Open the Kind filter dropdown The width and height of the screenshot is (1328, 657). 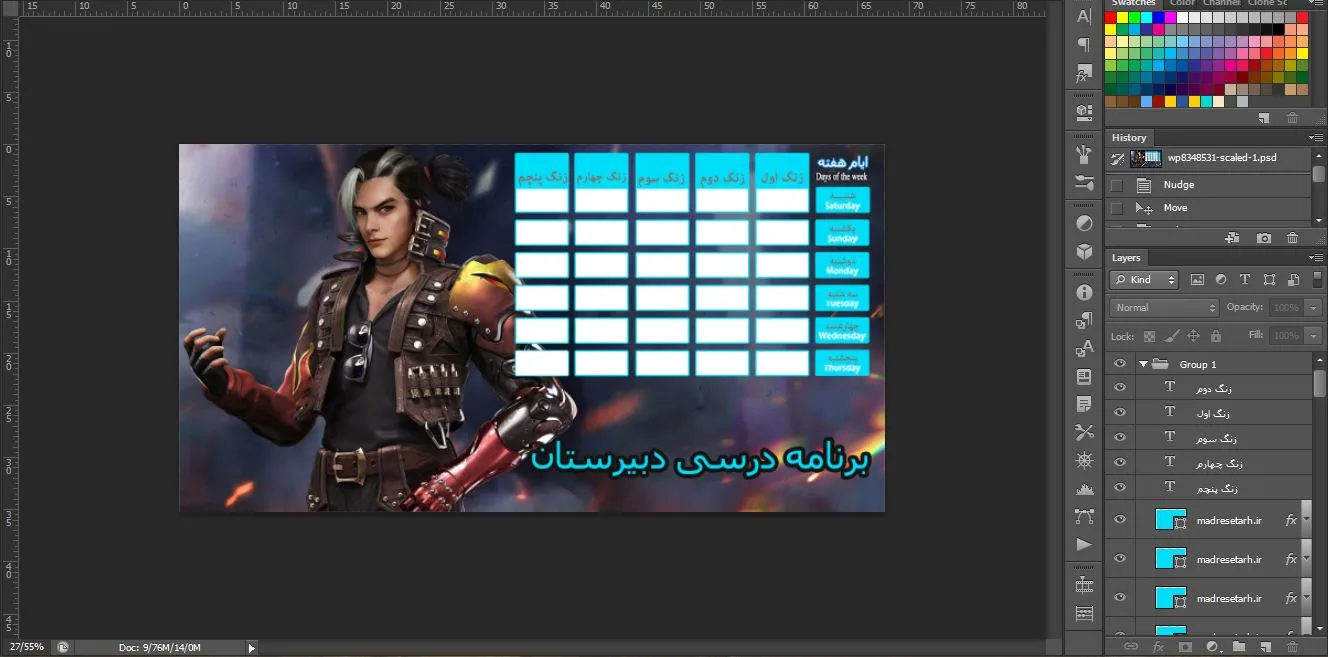[x=1144, y=280]
